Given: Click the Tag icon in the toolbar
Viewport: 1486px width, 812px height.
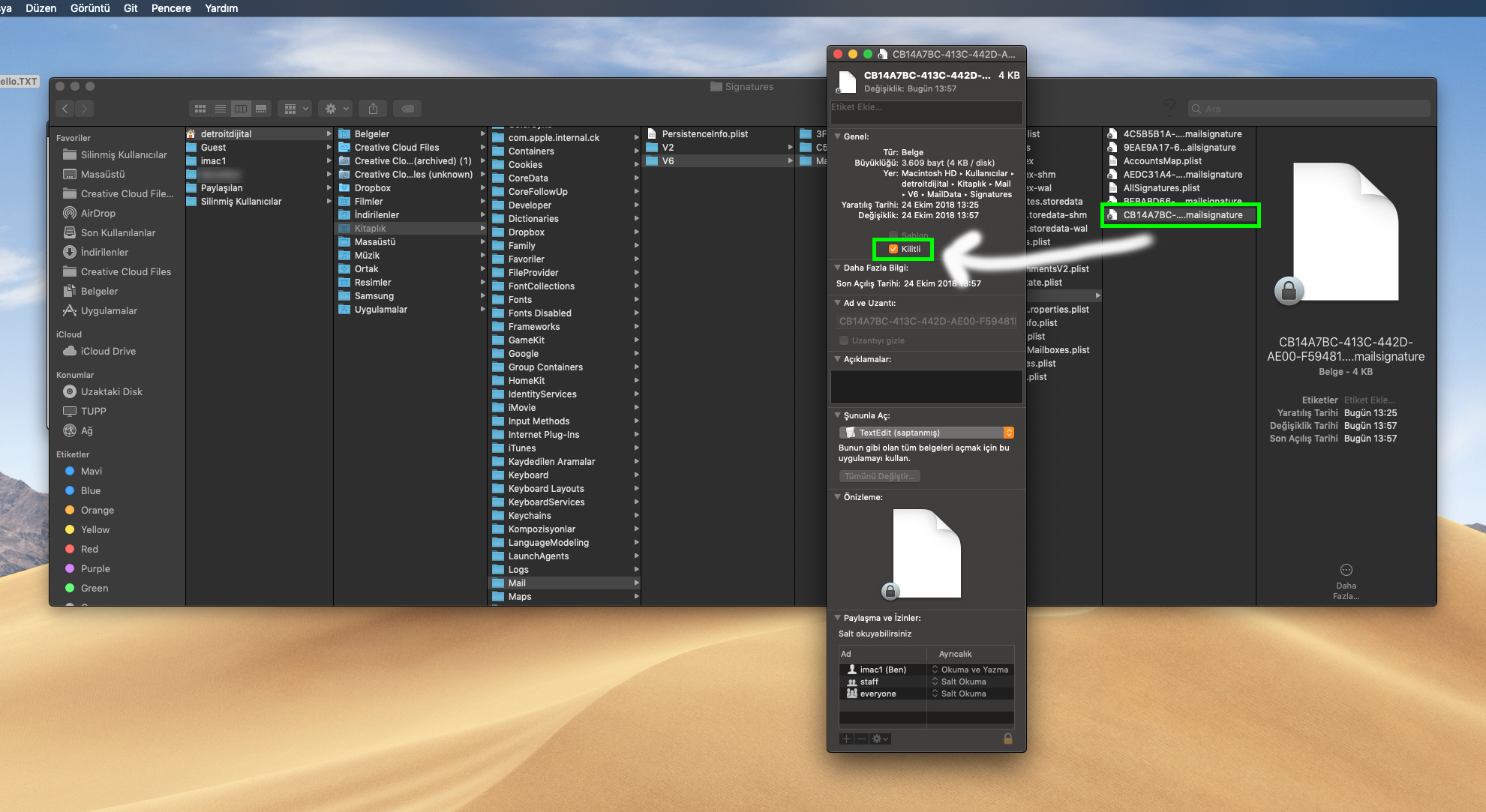Looking at the screenshot, I should (407, 108).
